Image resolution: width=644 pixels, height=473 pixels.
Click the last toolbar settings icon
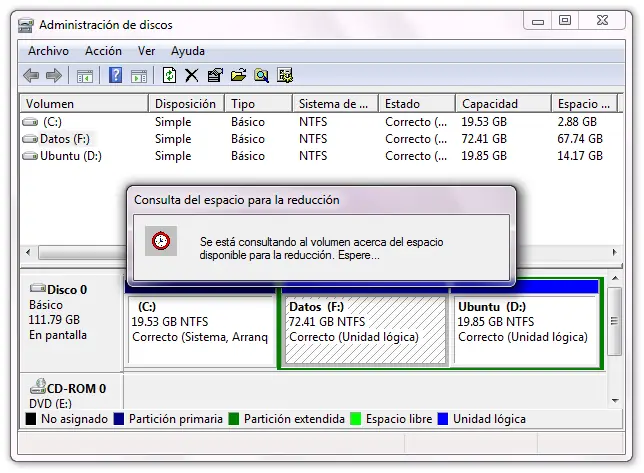[x=285, y=76]
